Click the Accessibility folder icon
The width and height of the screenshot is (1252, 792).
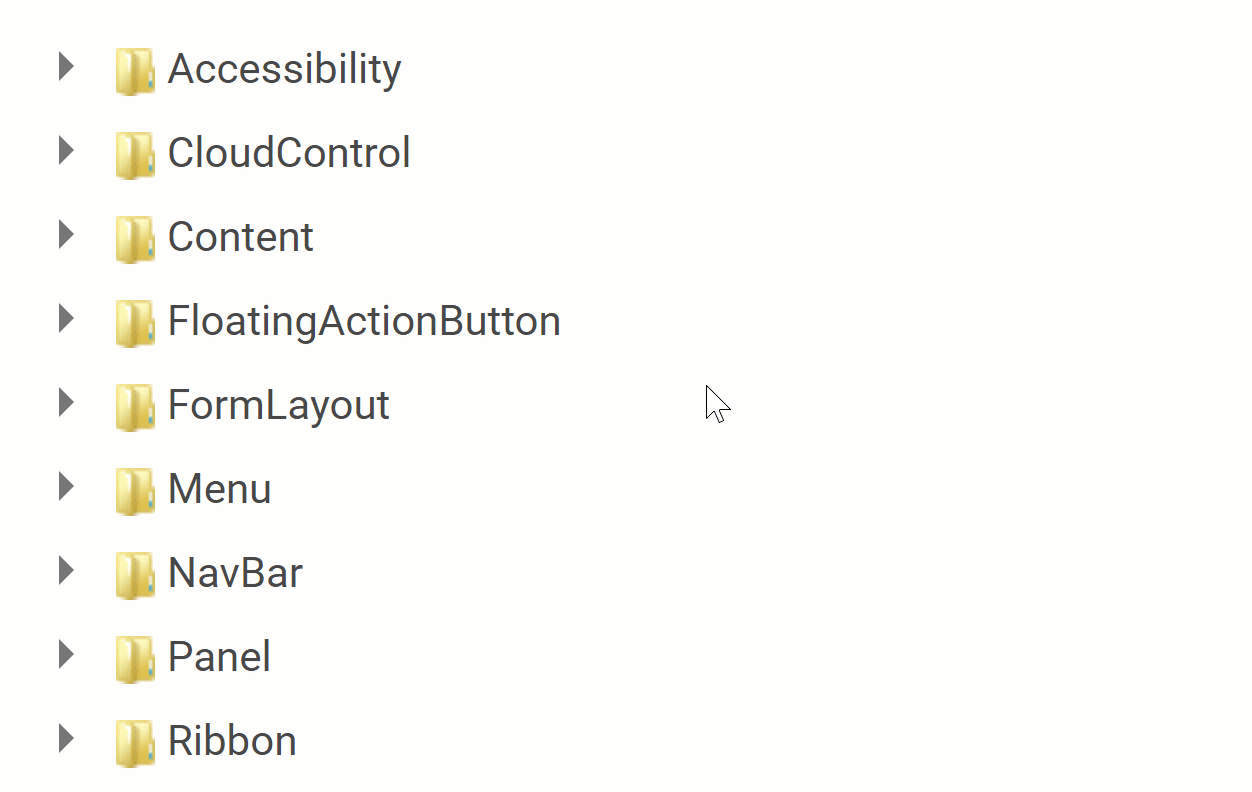click(134, 71)
